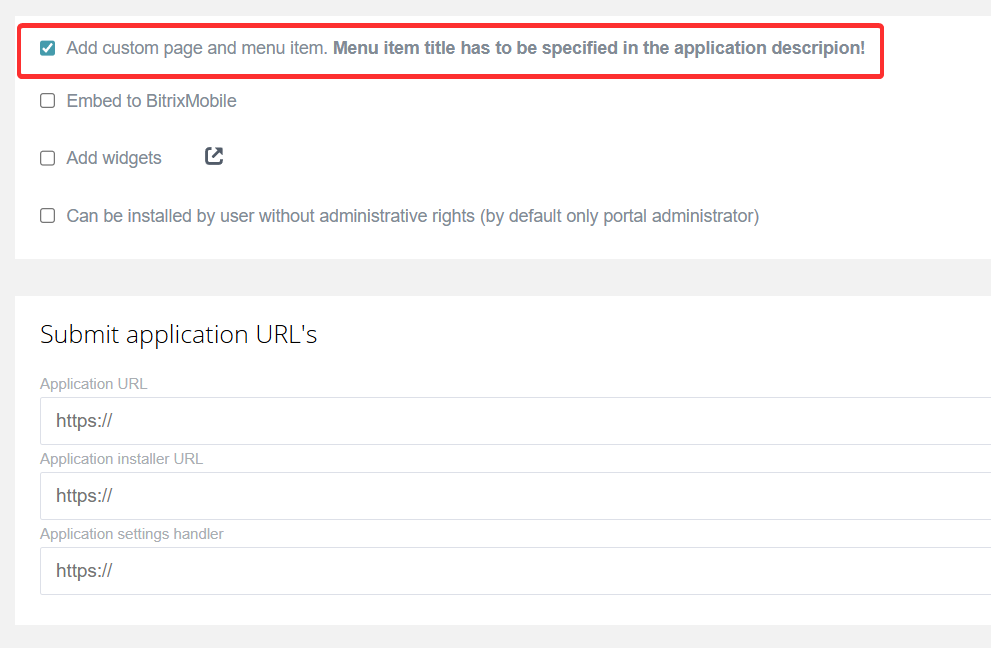Click the "Add custom page and menu item" label text
Image resolution: width=991 pixels, height=648 pixels.
pos(196,48)
